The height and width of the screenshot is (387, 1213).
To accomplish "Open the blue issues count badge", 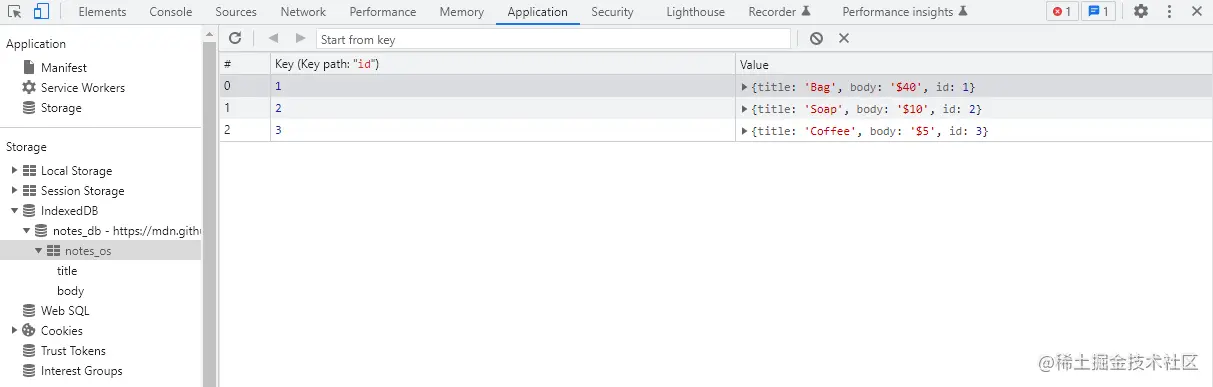I will coord(1099,12).
